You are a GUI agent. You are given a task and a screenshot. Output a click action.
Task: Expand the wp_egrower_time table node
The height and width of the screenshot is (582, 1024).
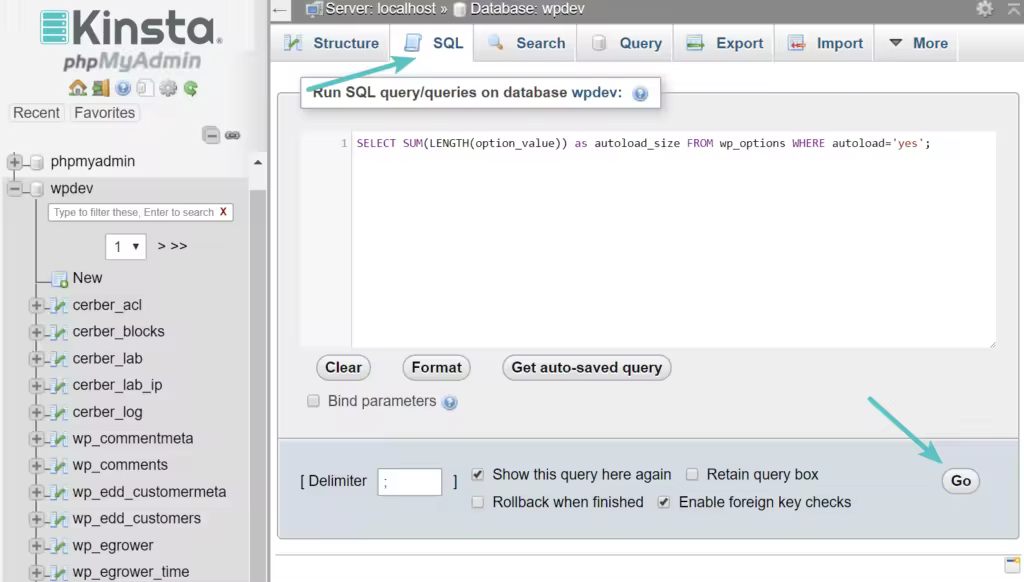(x=37, y=572)
